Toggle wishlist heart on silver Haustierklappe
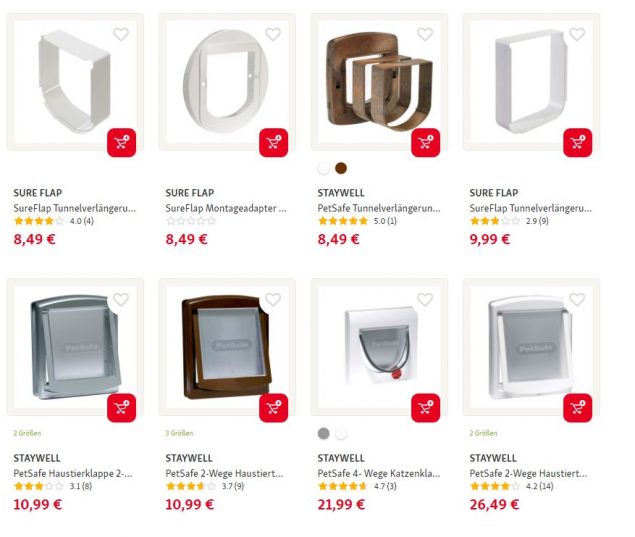The image size is (635, 537). coord(121,299)
